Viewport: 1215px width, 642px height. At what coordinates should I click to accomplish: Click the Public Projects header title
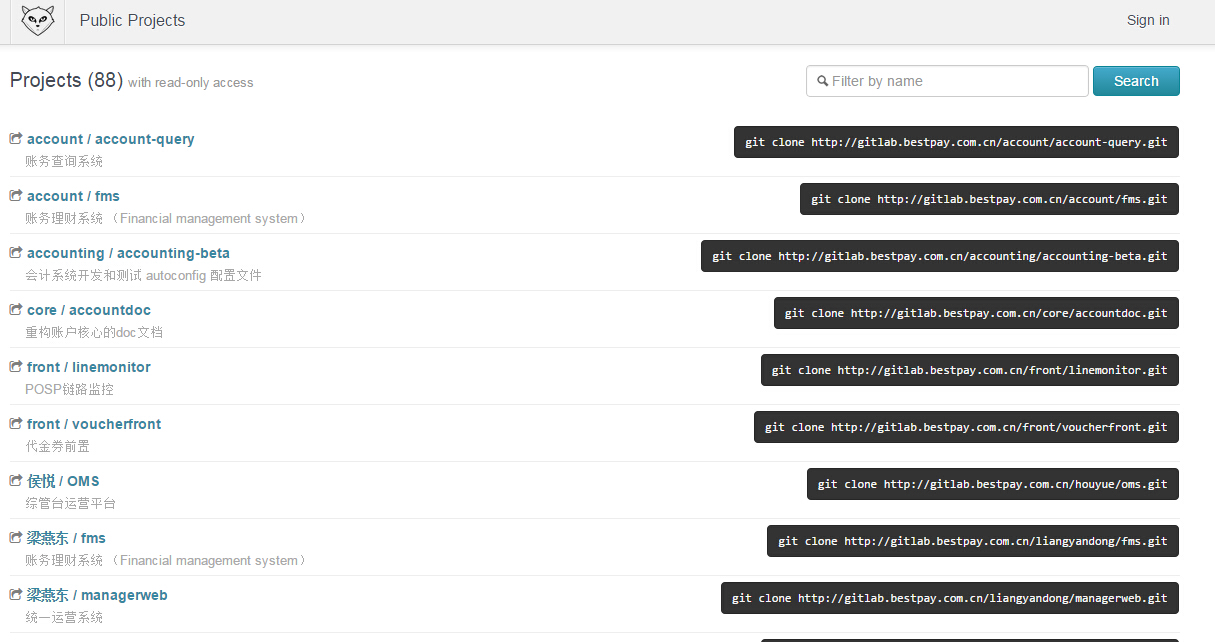(132, 20)
